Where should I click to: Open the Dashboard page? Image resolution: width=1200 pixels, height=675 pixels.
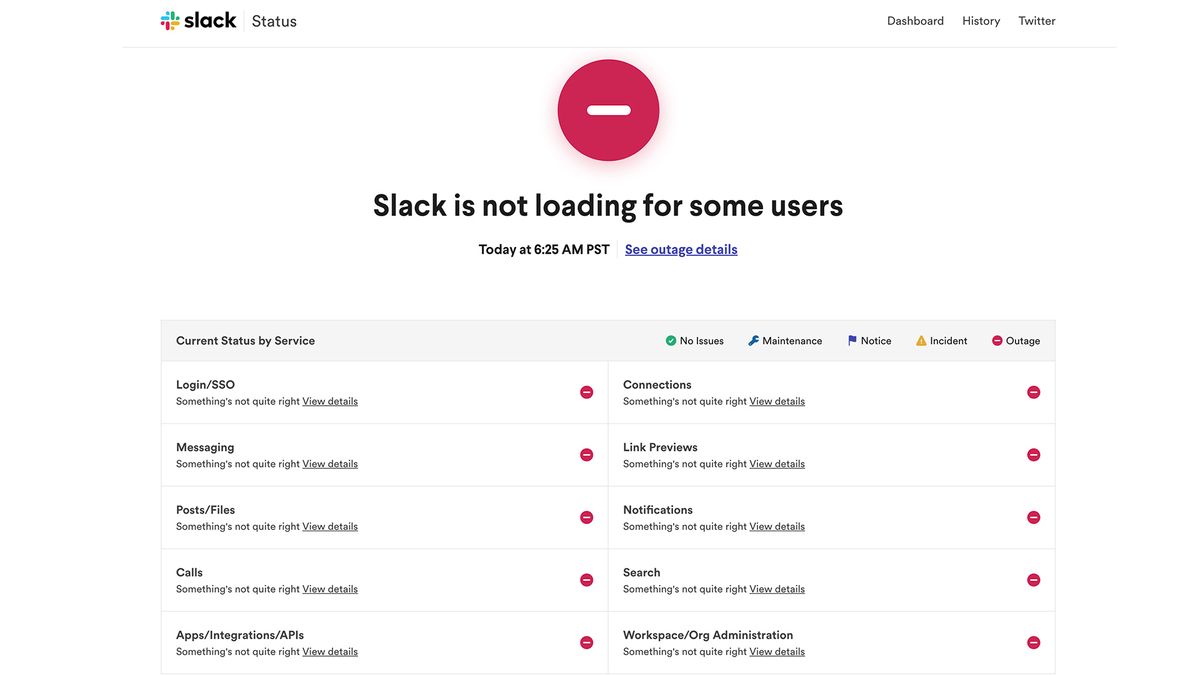click(914, 20)
